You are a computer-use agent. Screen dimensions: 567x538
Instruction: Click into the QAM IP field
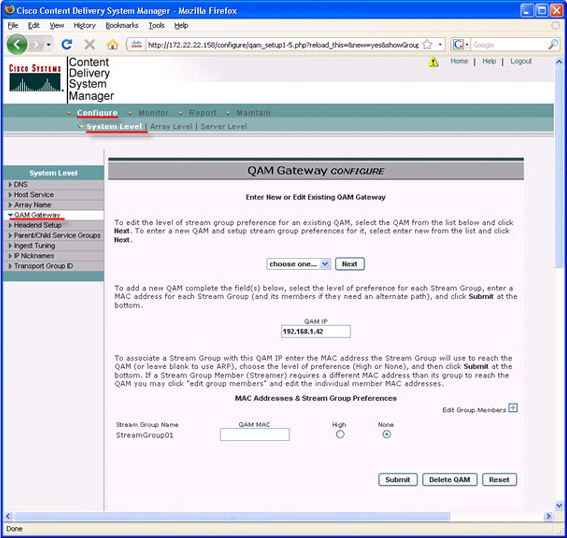pyautogui.click(x=316, y=332)
